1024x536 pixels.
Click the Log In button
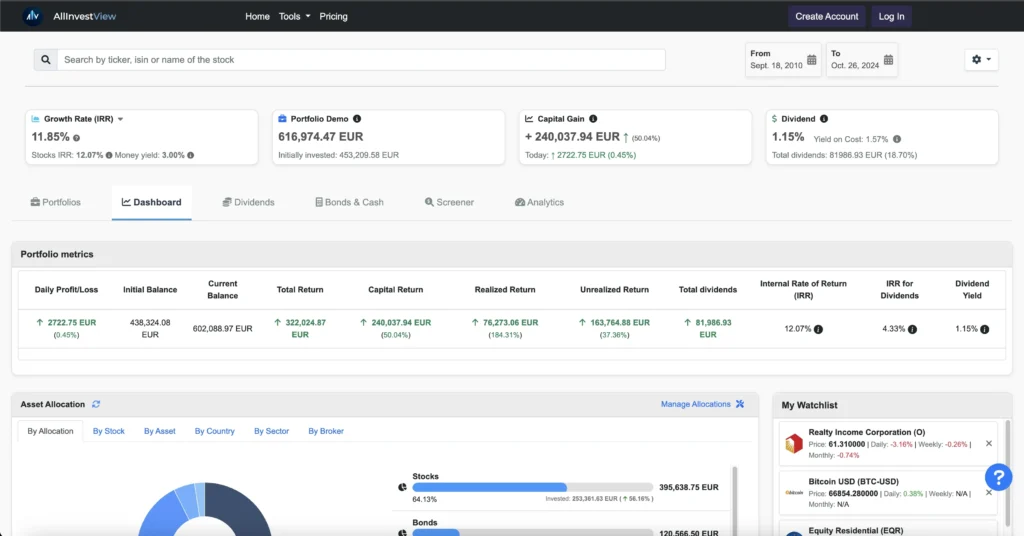point(891,16)
